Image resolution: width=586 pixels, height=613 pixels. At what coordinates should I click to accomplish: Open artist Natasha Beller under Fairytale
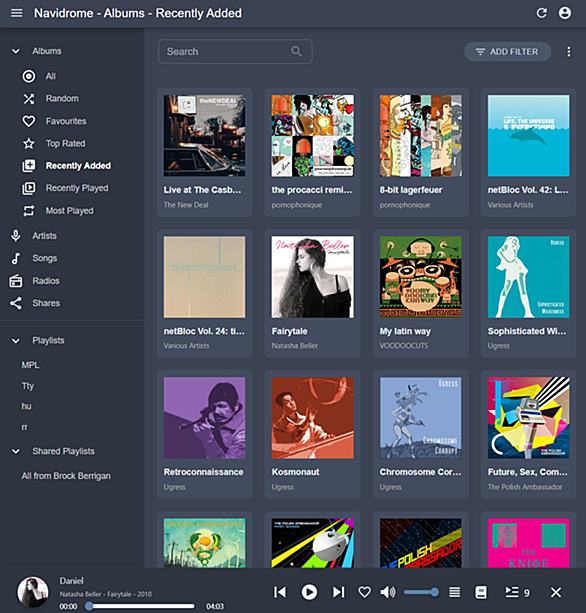point(295,346)
